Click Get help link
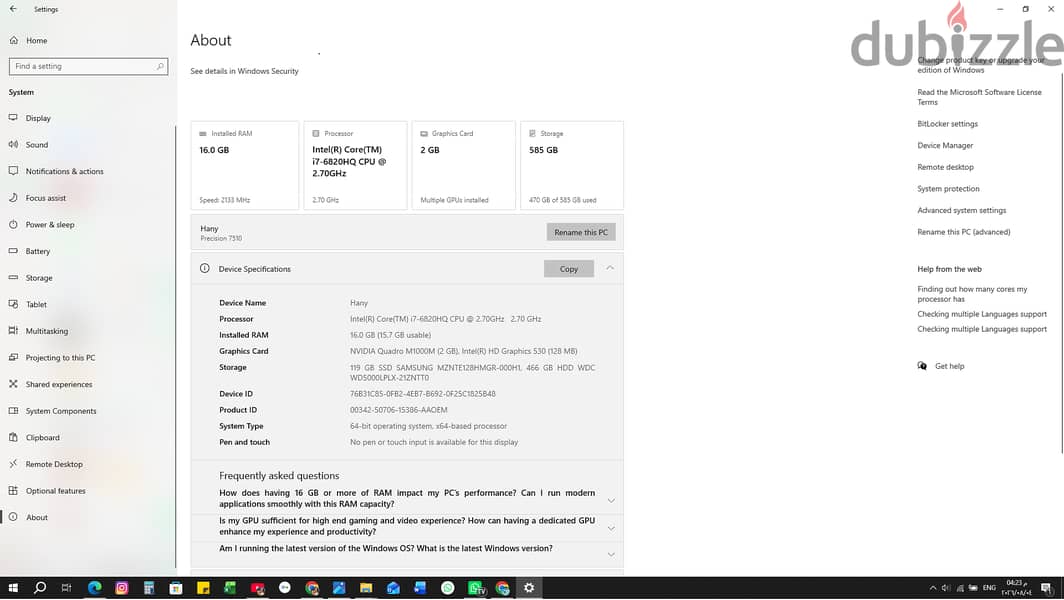 point(949,367)
